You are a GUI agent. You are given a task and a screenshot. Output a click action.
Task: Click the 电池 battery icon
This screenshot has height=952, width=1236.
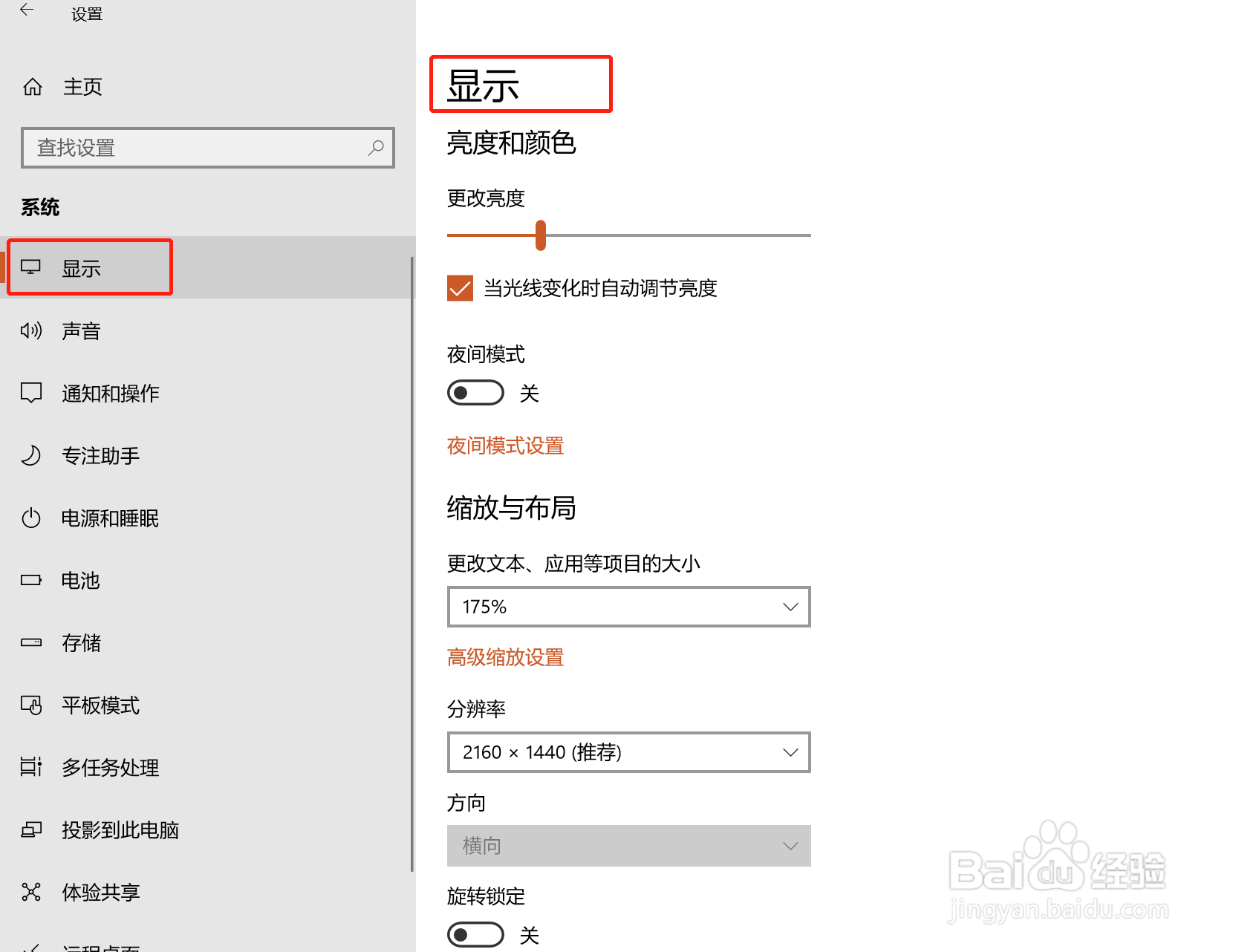(x=30, y=580)
